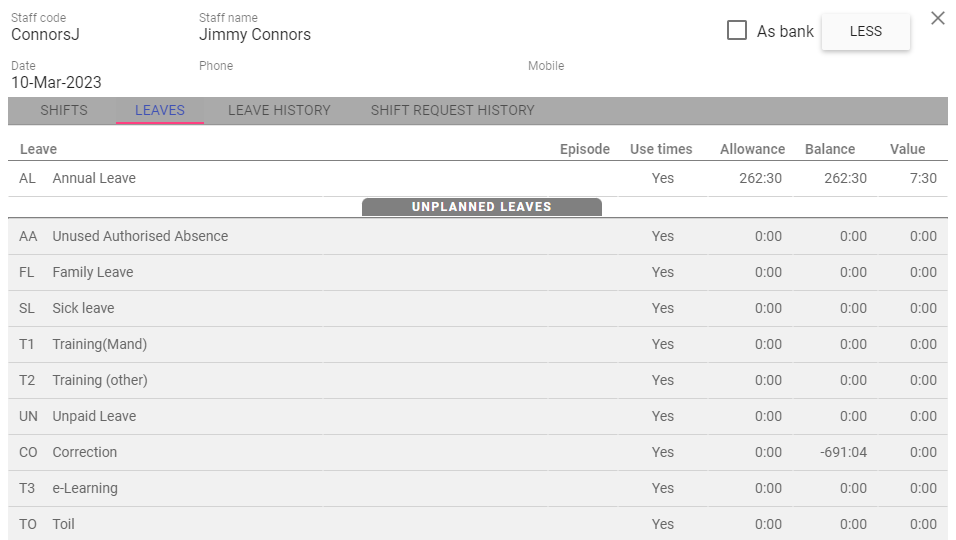Select the Annual Leave row

pos(94,178)
